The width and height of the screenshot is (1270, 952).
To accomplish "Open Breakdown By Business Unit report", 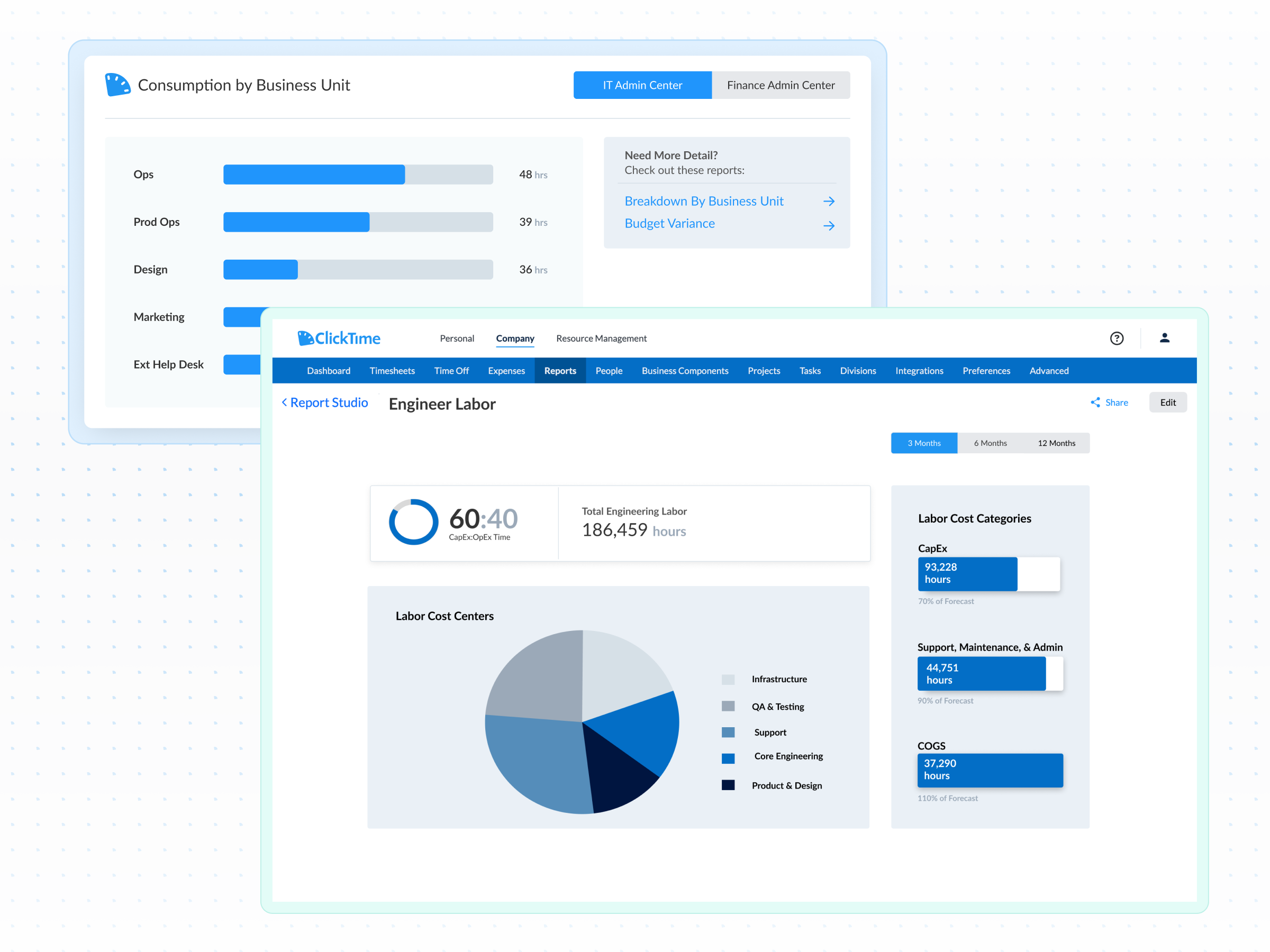I will (703, 202).
